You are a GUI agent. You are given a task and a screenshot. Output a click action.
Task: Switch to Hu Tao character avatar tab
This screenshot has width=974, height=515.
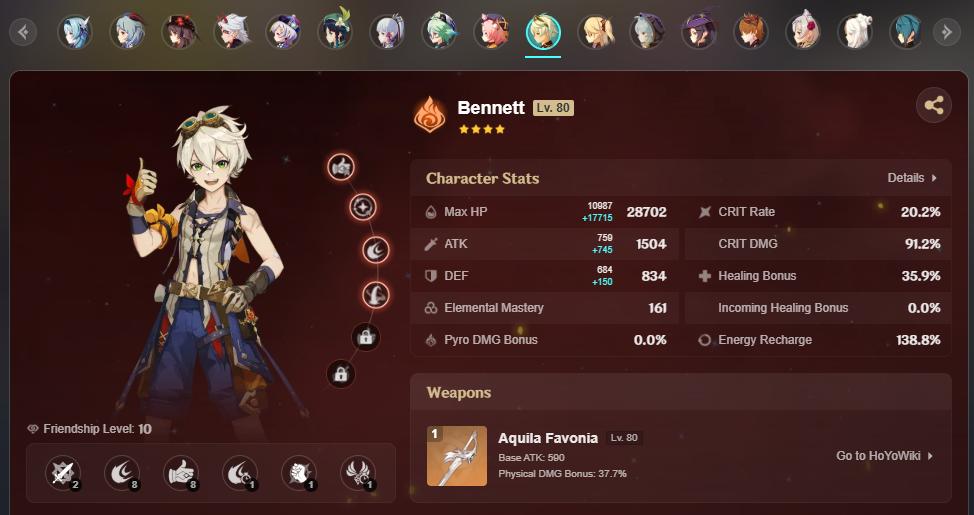(180, 31)
